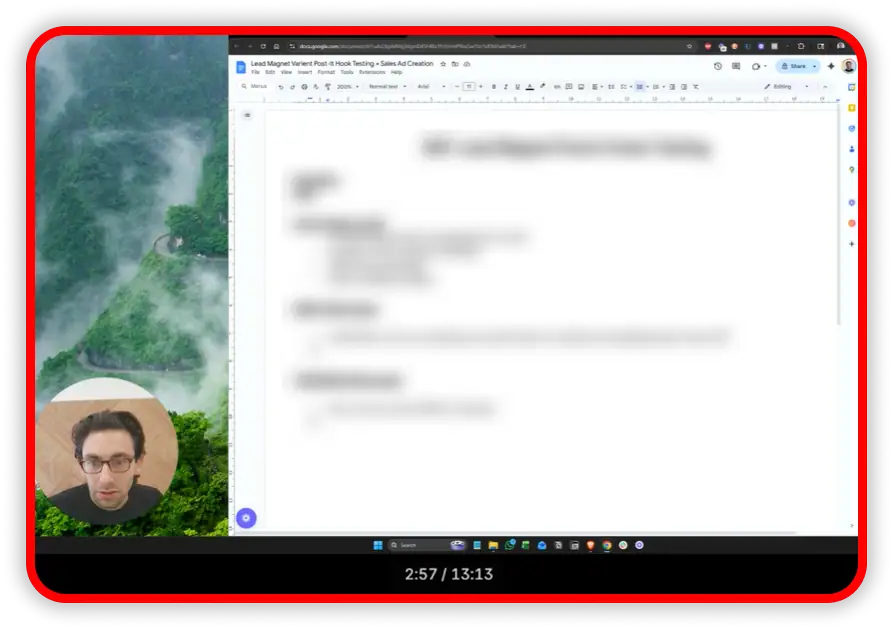Expand the Normal text style dropdown

(x=386, y=87)
